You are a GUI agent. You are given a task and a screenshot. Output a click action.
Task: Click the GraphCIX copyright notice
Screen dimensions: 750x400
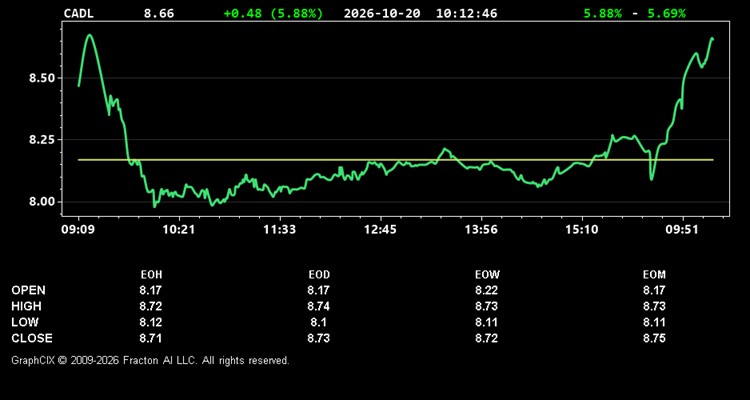coord(150,360)
